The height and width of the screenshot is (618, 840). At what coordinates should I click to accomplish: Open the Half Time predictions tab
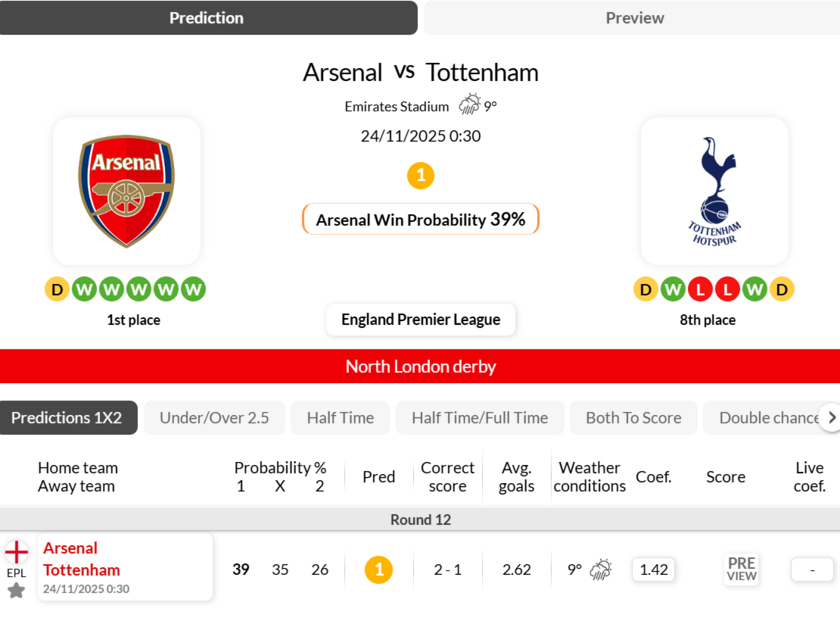340,418
